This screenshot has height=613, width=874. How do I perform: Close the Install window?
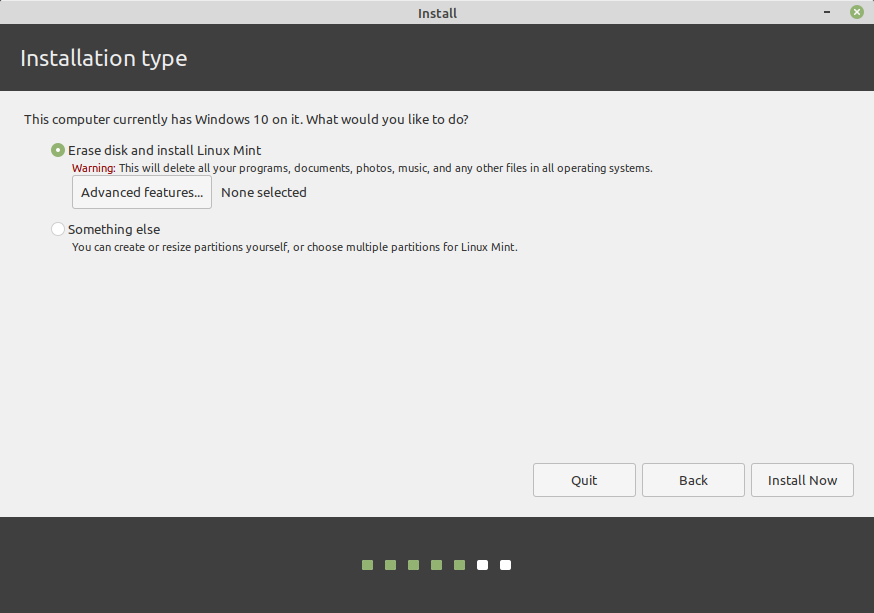(857, 12)
